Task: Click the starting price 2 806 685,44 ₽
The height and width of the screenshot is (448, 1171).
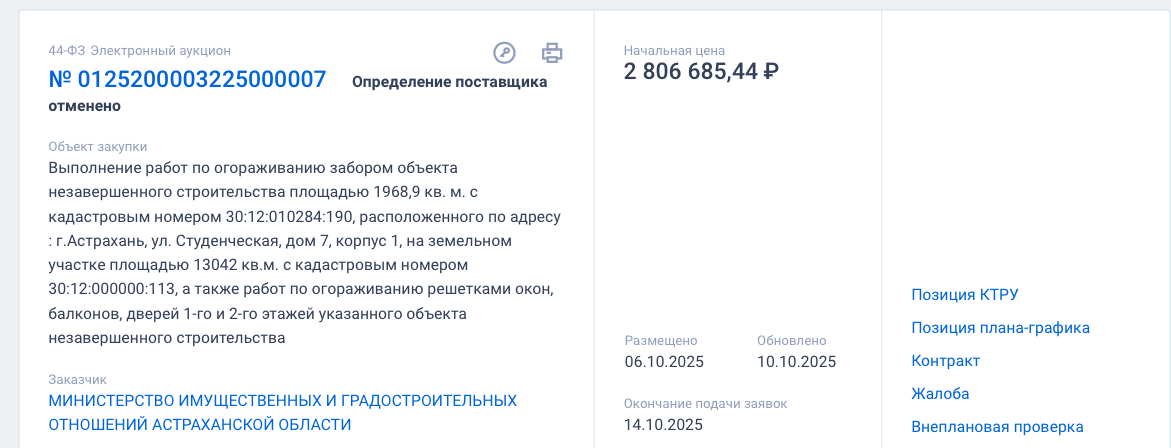Action: click(701, 71)
